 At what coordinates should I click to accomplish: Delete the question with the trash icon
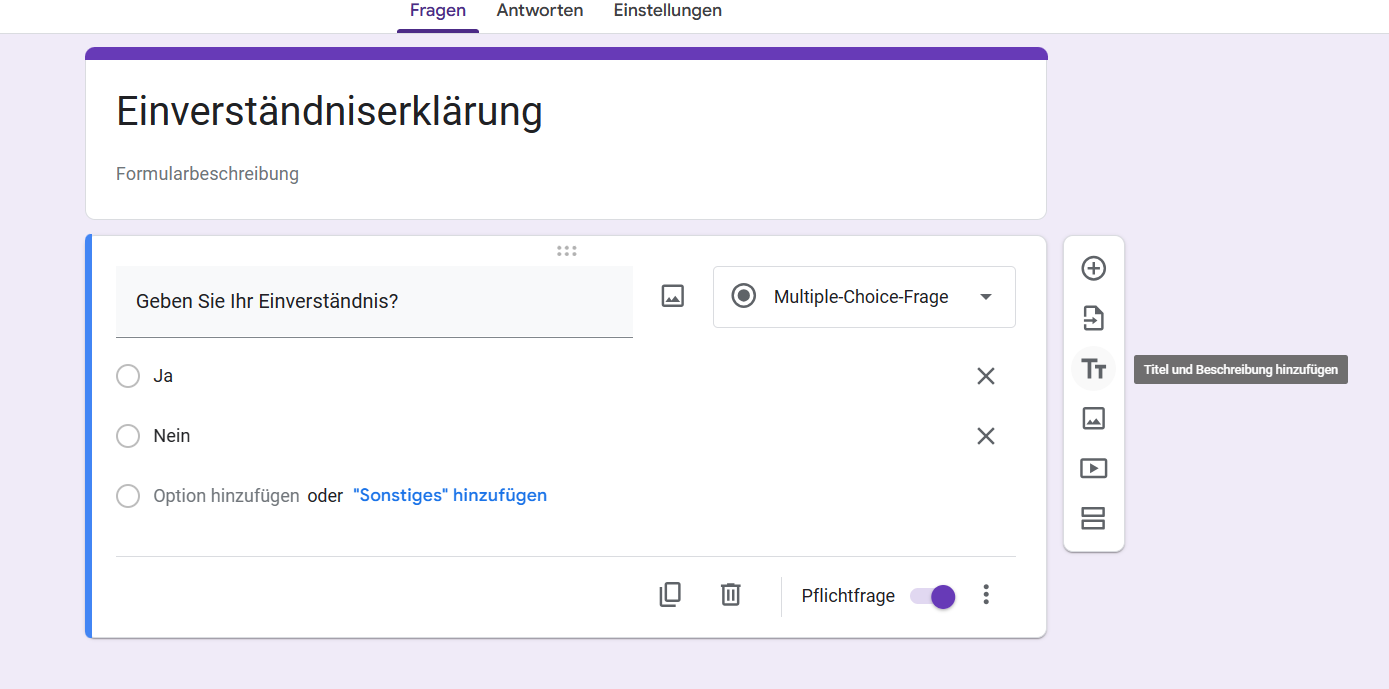731,595
